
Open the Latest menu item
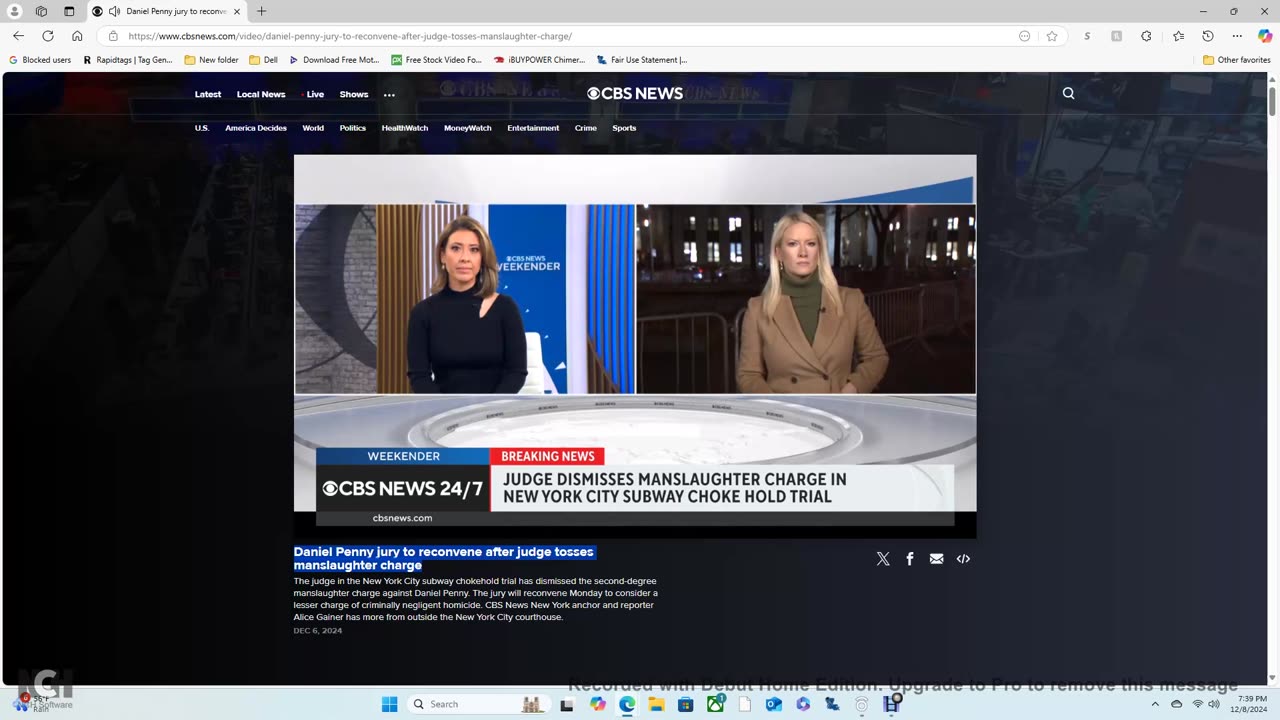[208, 94]
